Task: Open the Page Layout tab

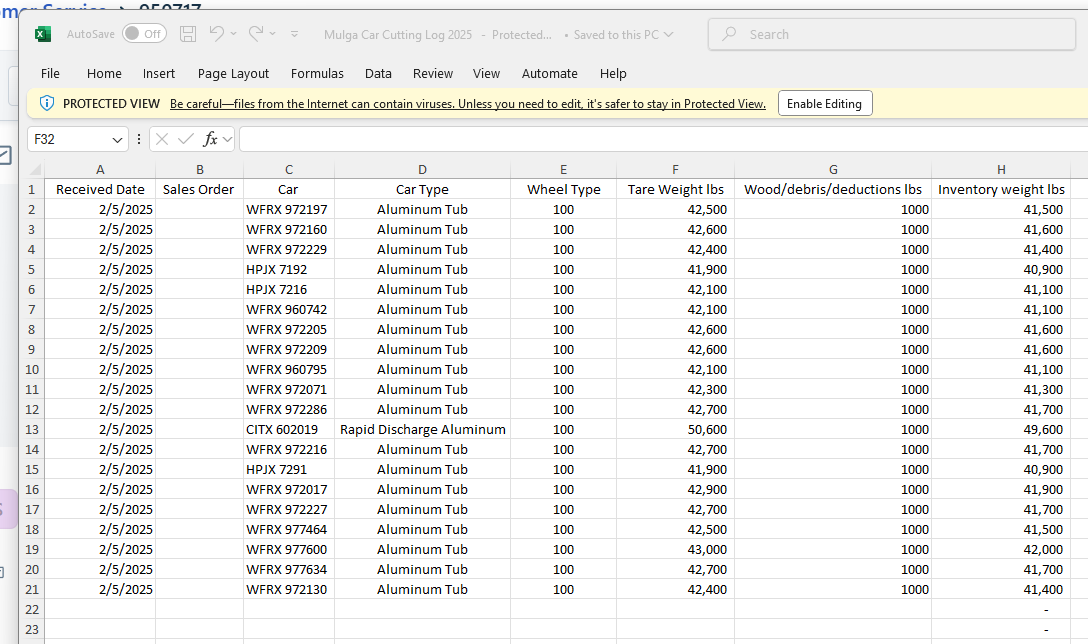Action: click(x=233, y=74)
